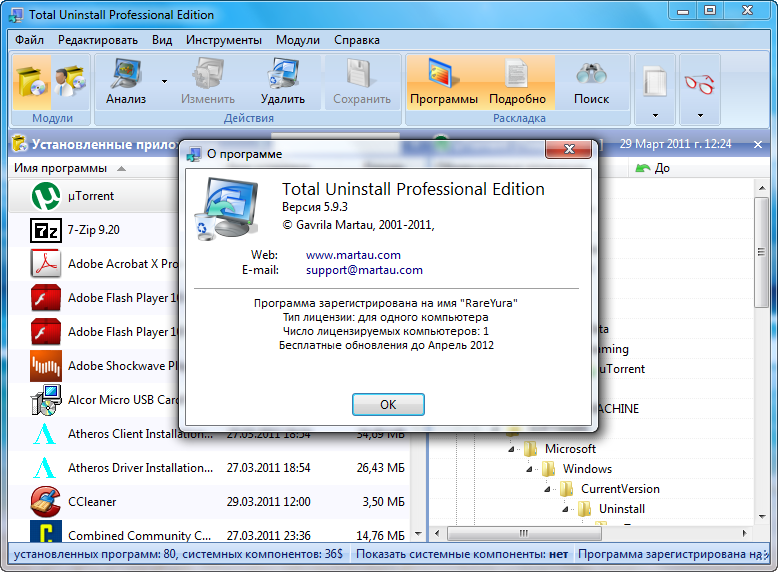Collapse the Uninstall registry folder
778x572 pixels.
click(x=565, y=509)
